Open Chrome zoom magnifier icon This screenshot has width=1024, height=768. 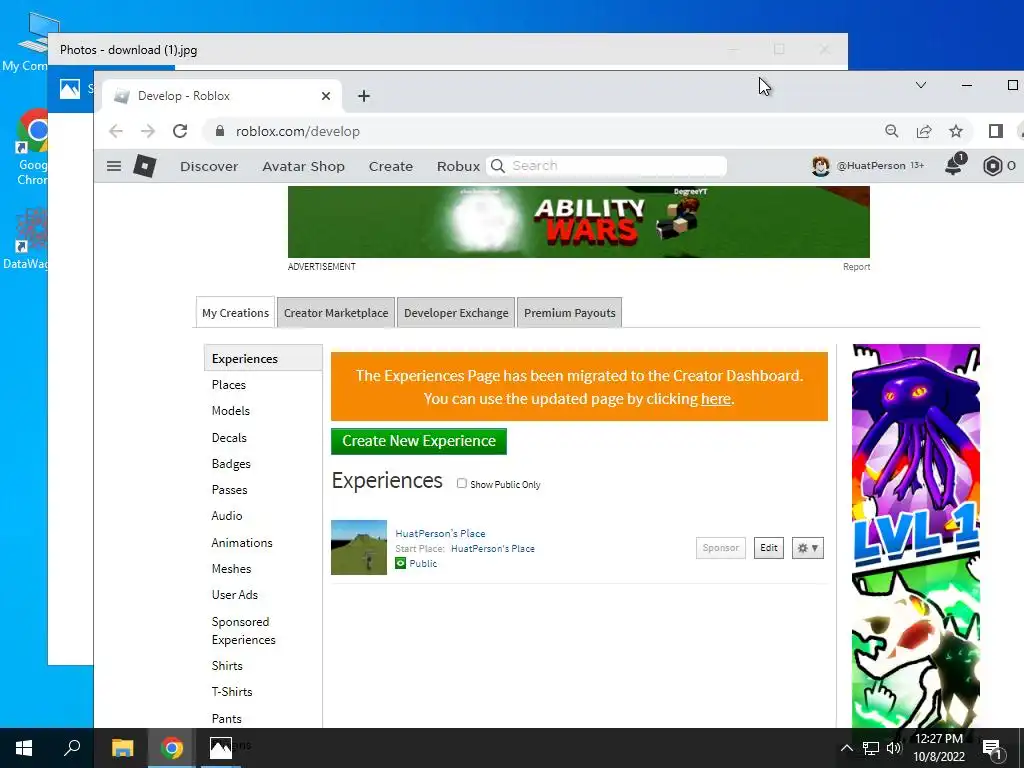[891, 131]
